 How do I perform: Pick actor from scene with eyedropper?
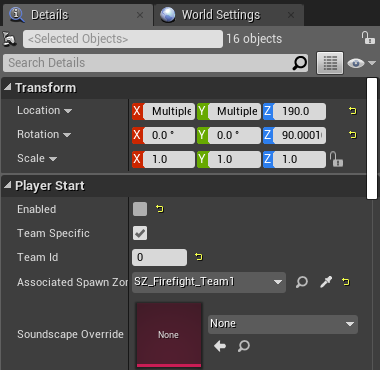point(326,282)
